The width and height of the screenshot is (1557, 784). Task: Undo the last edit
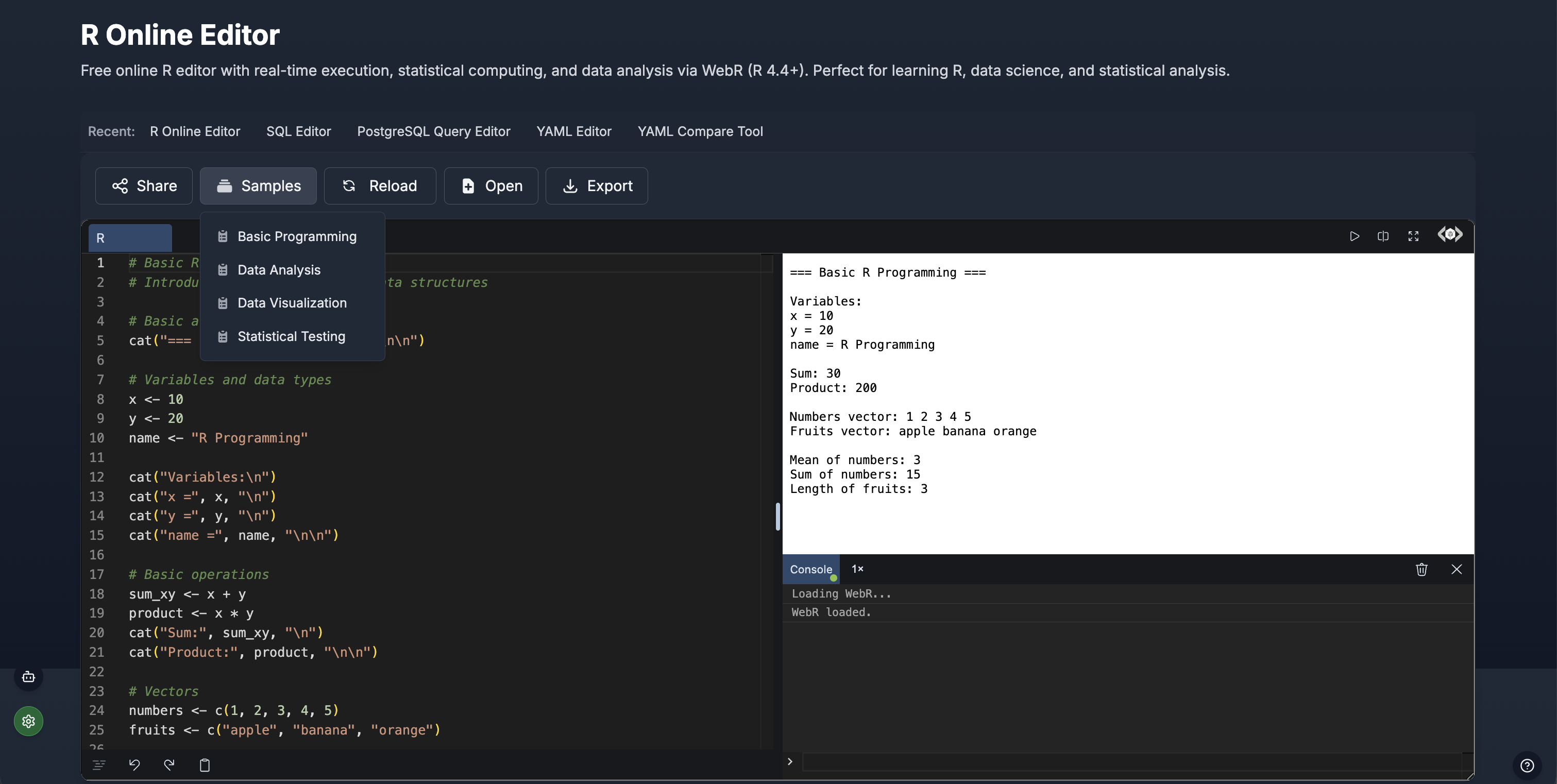pyautogui.click(x=135, y=764)
